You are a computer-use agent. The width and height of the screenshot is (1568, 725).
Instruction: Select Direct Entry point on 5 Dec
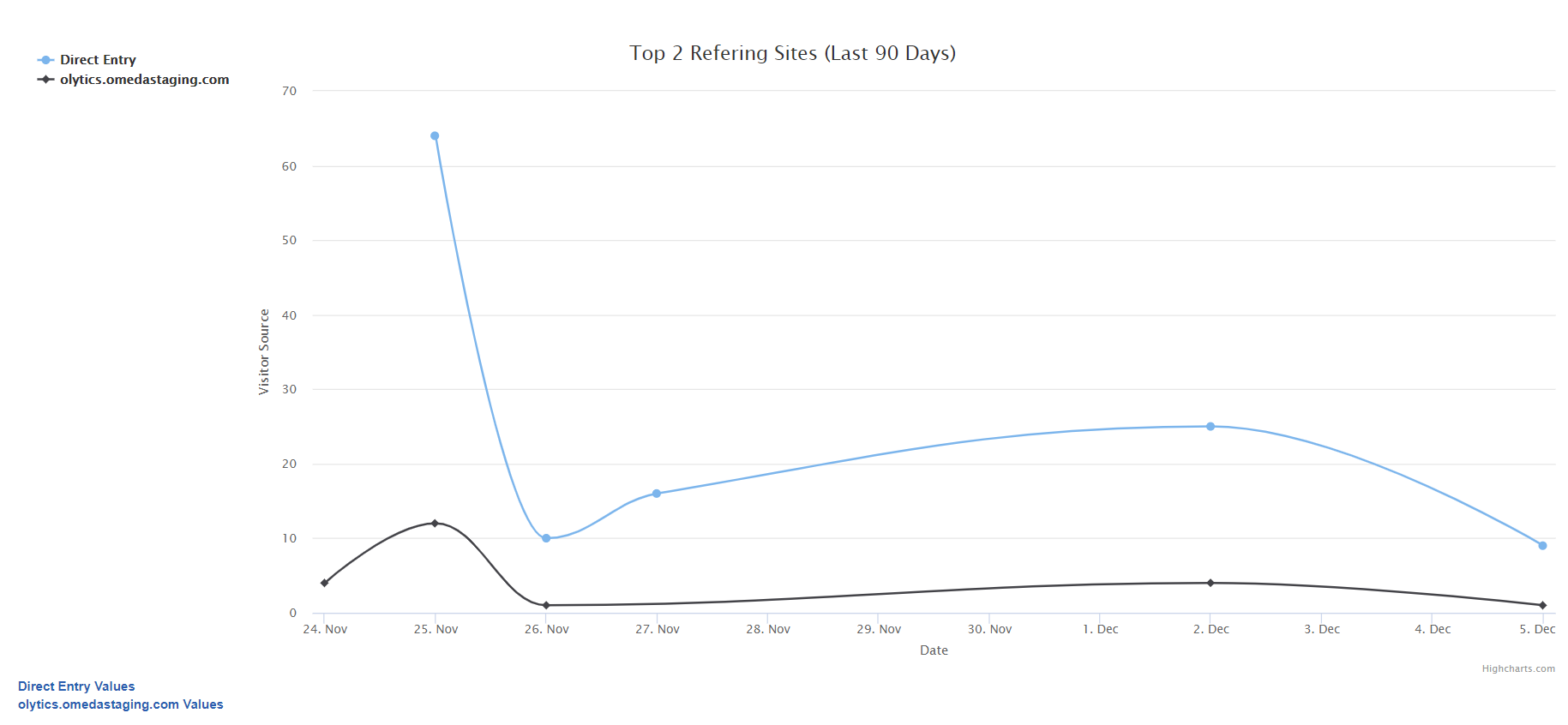click(x=1542, y=546)
